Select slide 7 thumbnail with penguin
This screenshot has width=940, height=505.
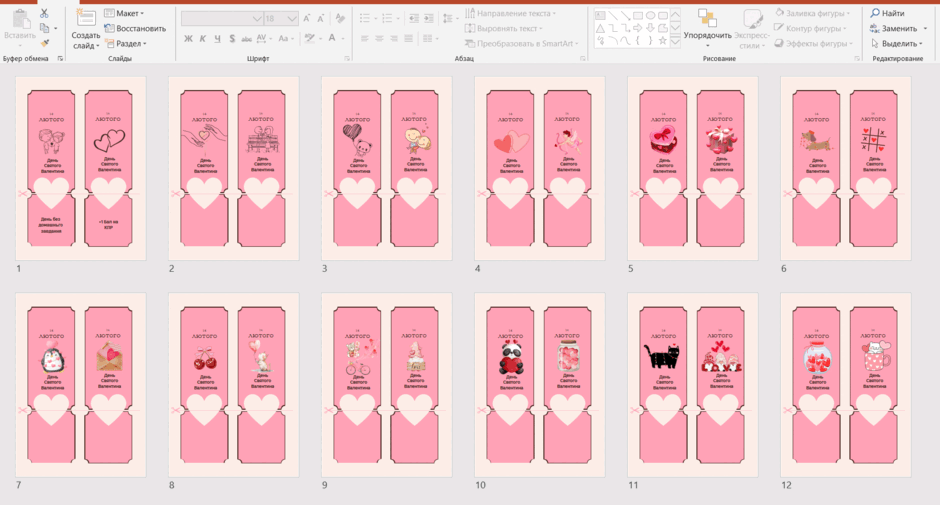pyautogui.click(x=80, y=385)
